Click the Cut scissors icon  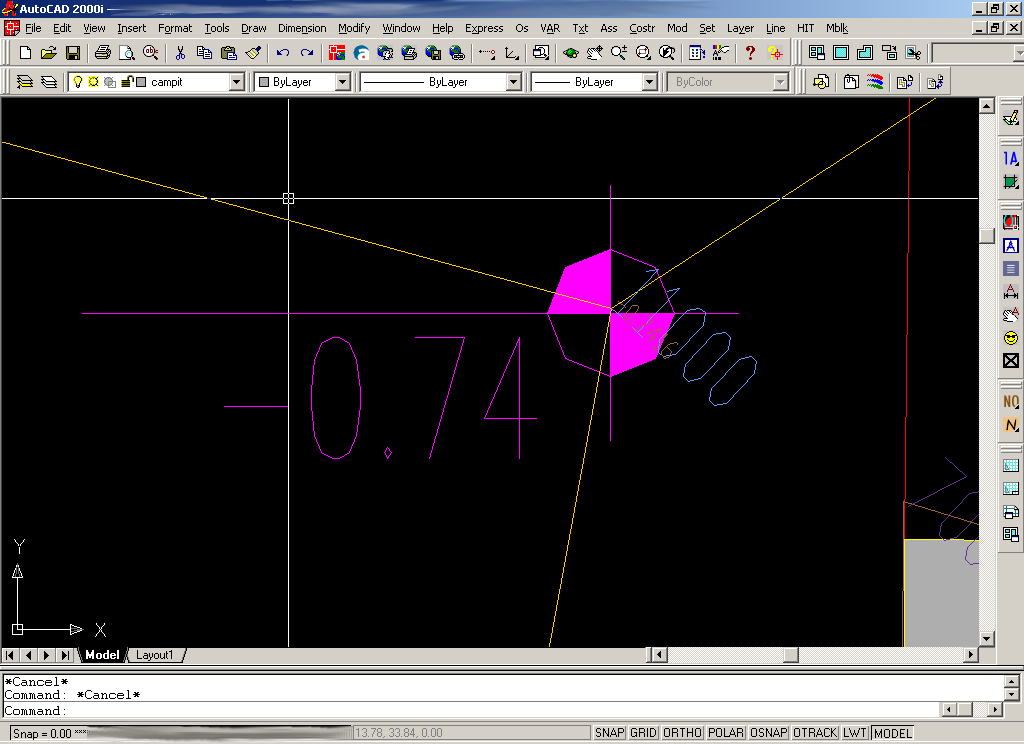click(x=181, y=52)
